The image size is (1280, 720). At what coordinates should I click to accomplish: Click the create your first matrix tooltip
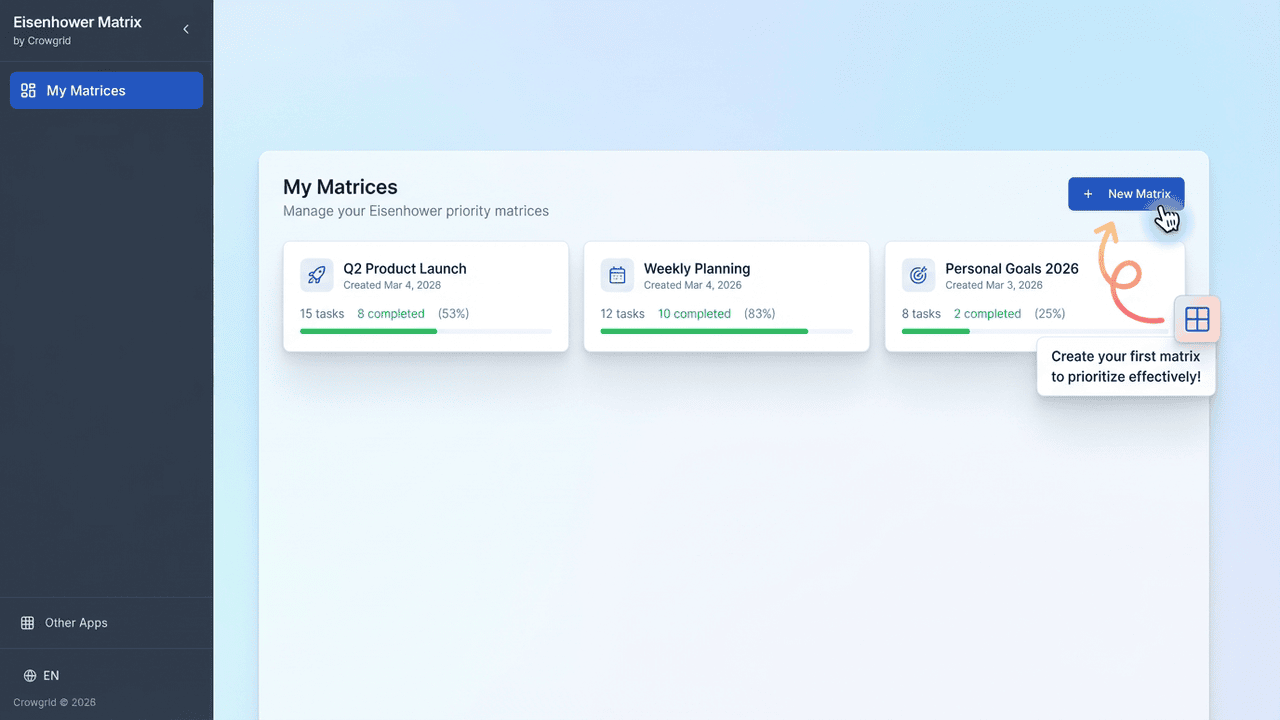click(x=1125, y=367)
